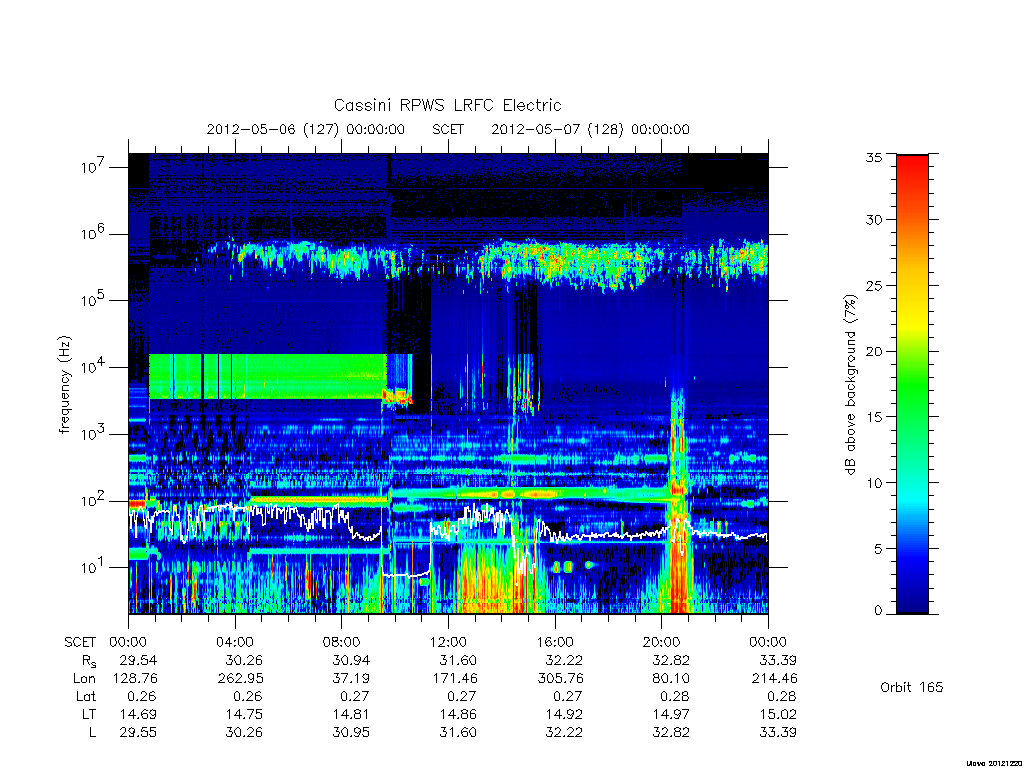Select the 12:00 SCET tick label
Image resolution: width=1024 pixels, height=768 pixels.
coord(448,642)
